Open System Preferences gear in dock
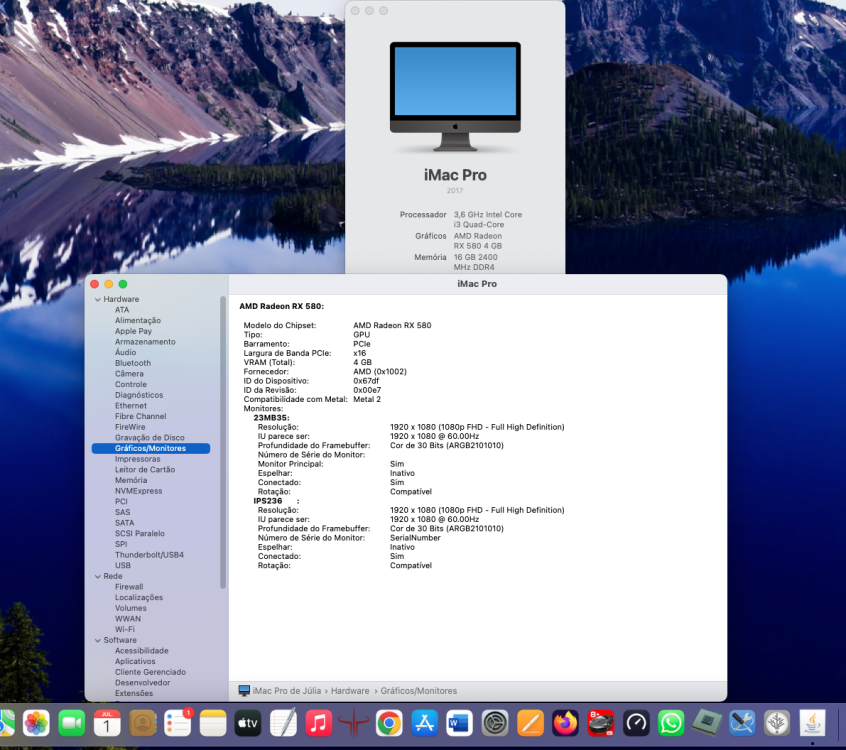846x750 pixels. tap(495, 723)
